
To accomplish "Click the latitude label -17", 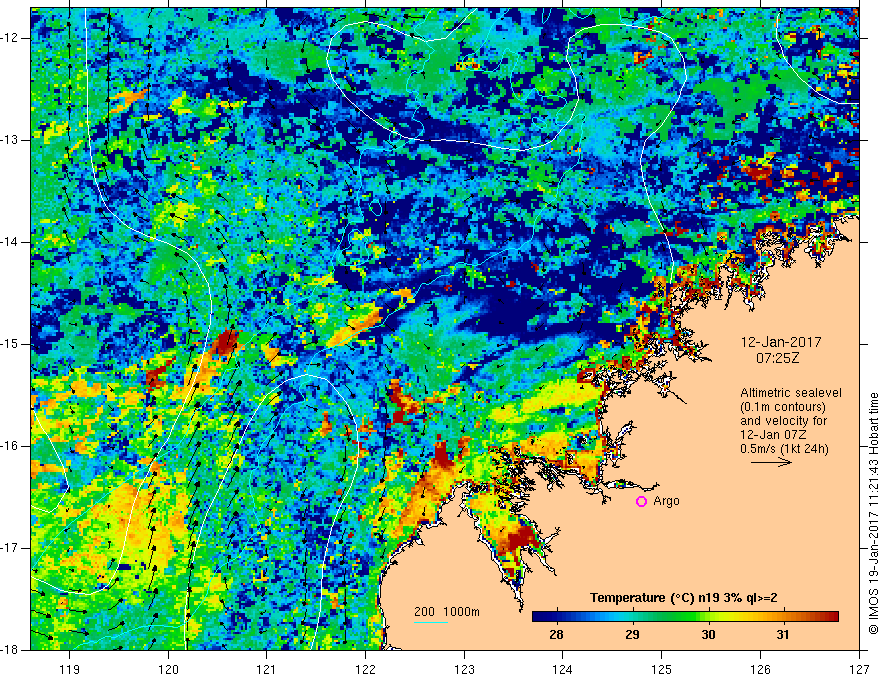I will pyautogui.click(x=9, y=548).
